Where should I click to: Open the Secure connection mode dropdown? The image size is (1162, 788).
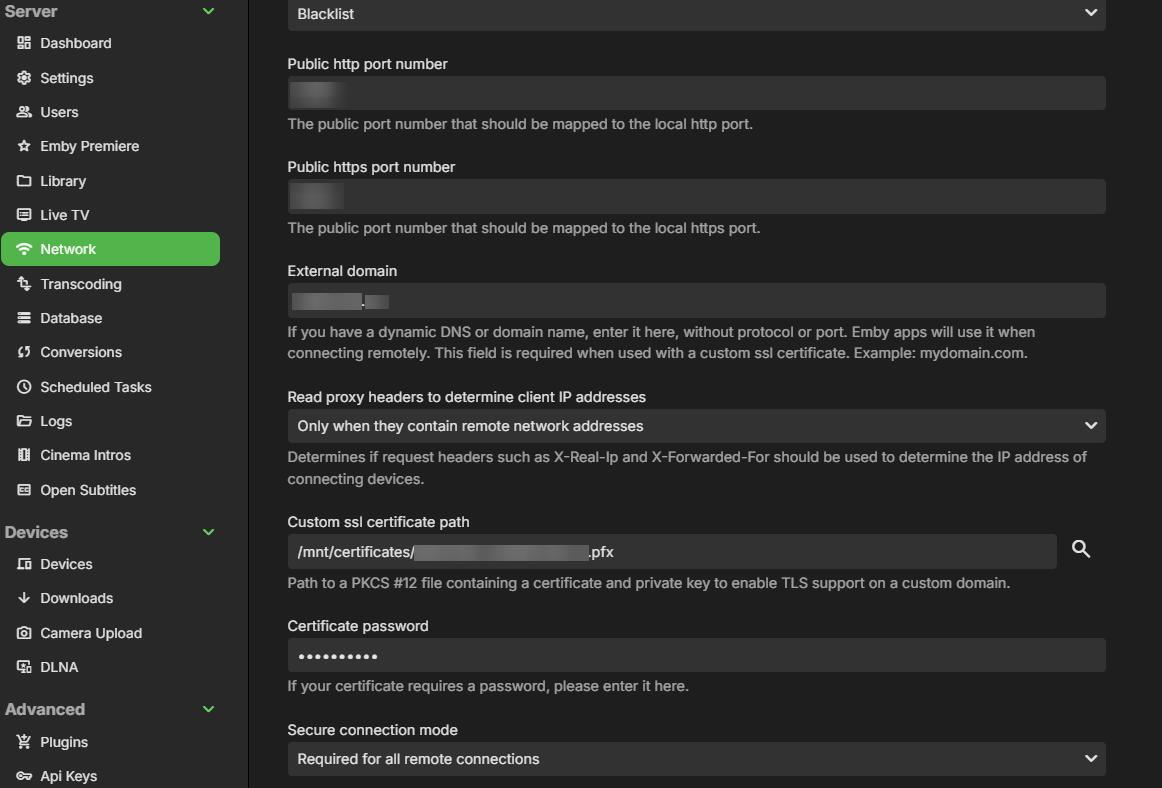tap(696, 759)
